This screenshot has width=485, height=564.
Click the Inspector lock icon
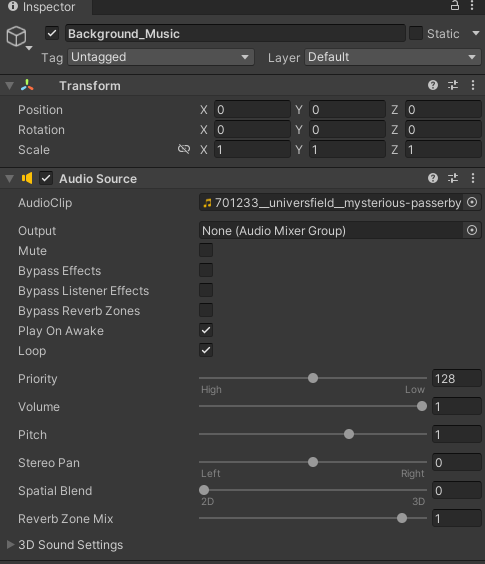click(x=455, y=5)
